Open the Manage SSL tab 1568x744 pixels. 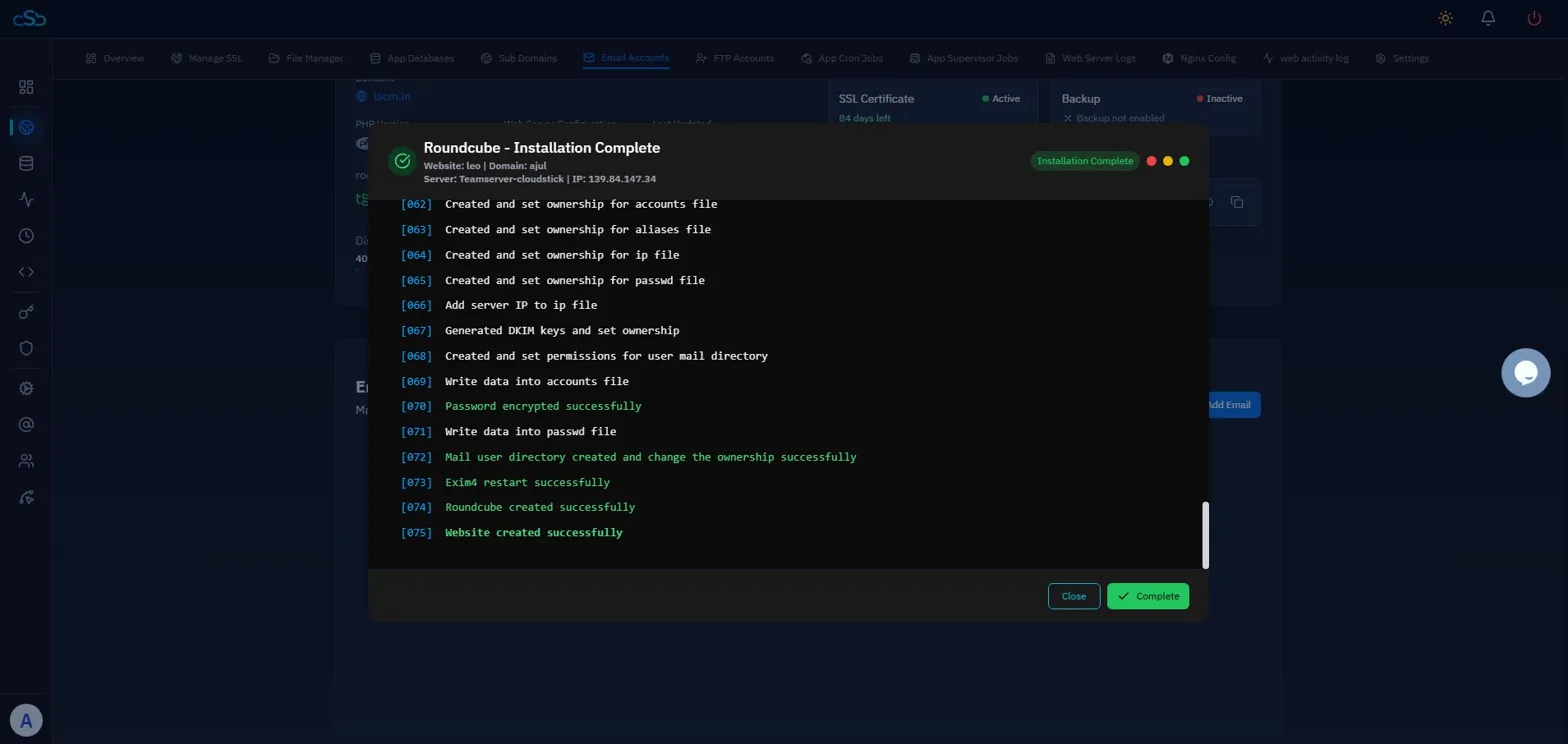coord(206,58)
